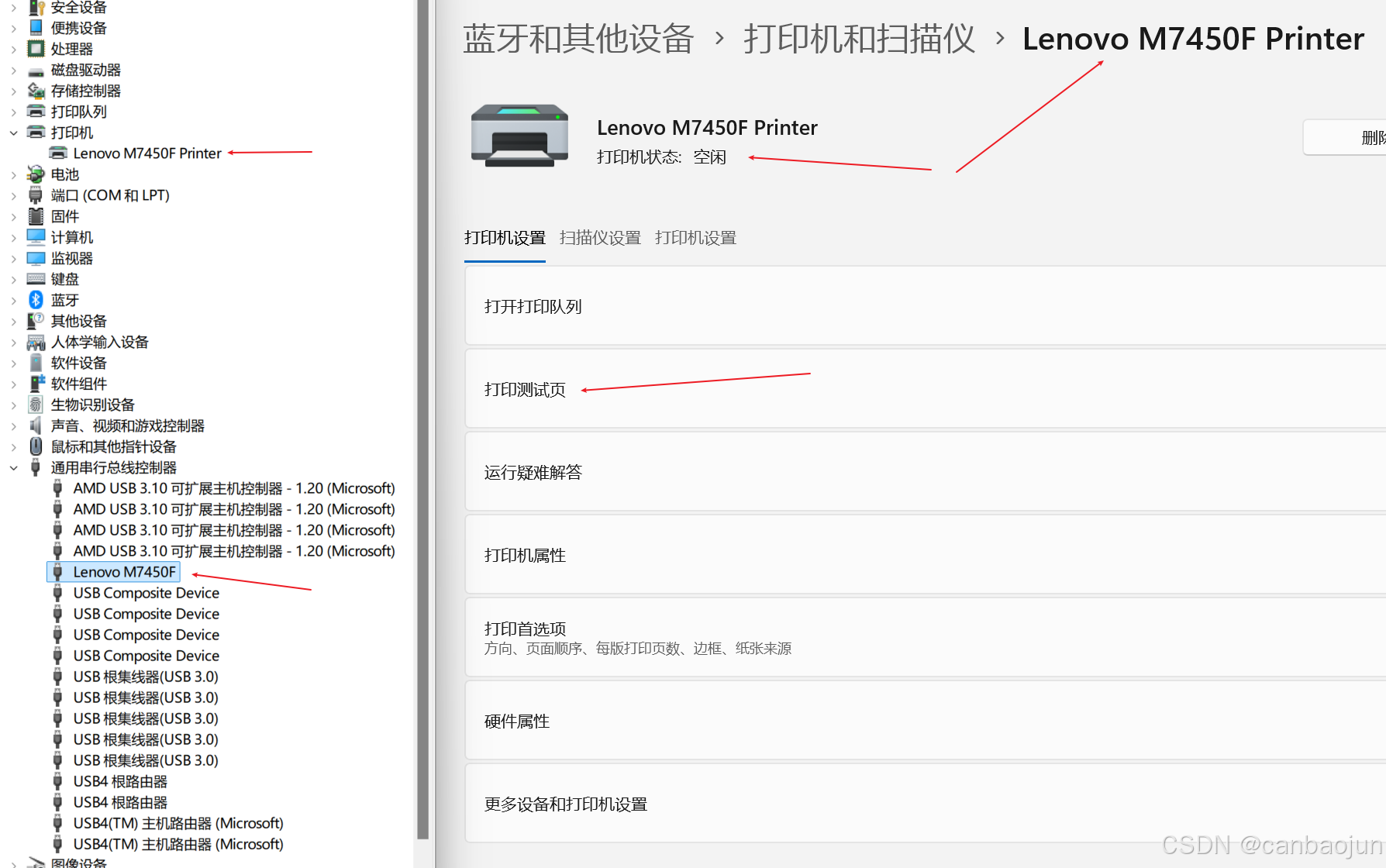Expand the 监视器 tree node
This screenshot has width=1386, height=868.
coord(13,258)
